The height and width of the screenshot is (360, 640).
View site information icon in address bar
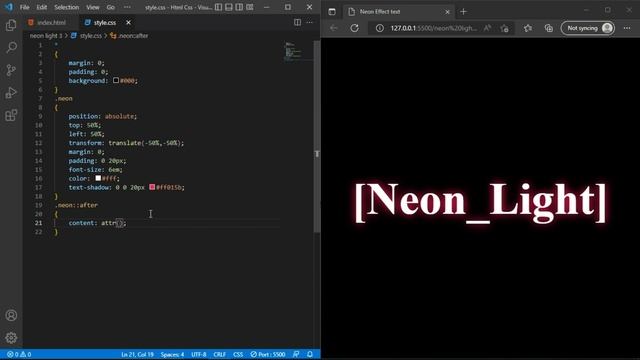point(380,28)
